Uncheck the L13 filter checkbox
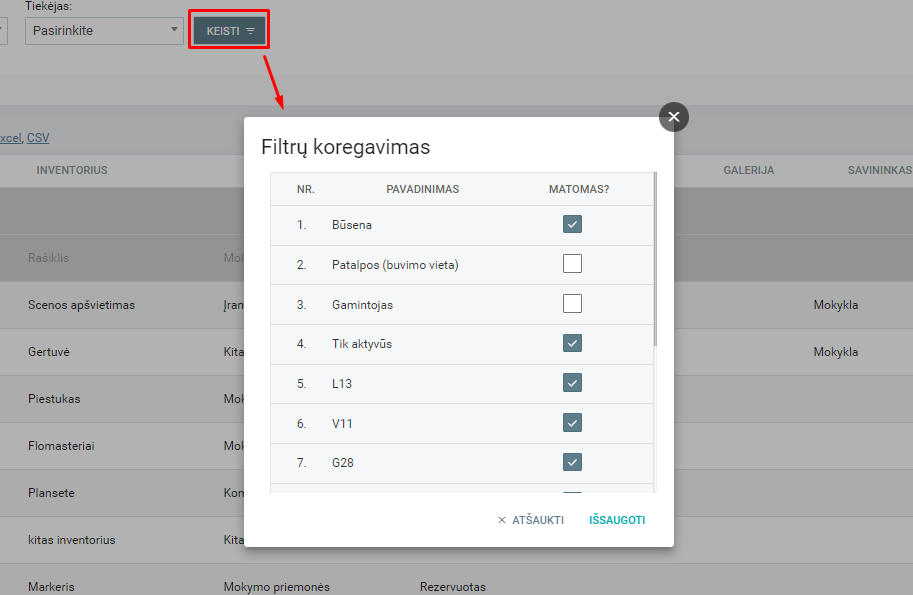Image resolution: width=913 pixels, height=595 pixels. 572,383
